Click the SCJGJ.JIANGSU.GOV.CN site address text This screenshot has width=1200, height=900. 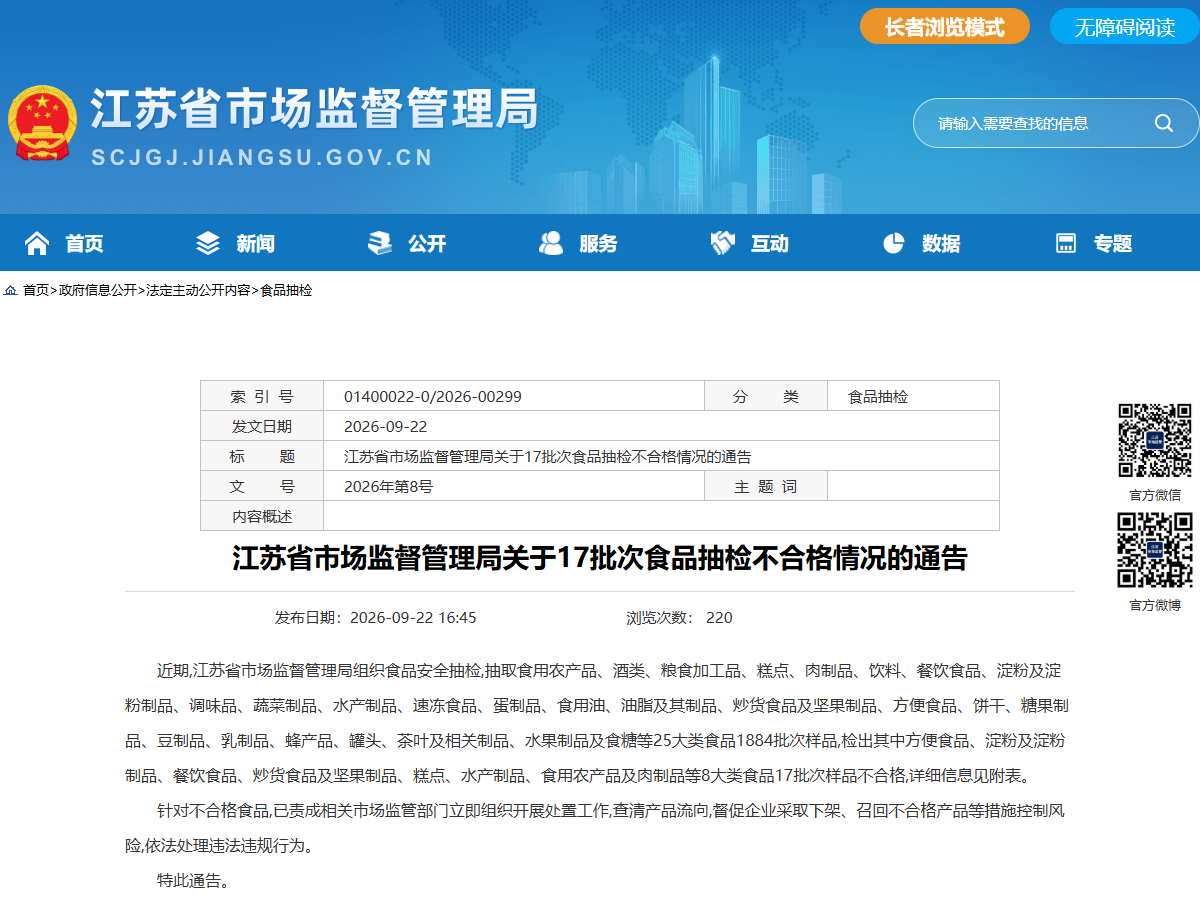click(262, 158)
